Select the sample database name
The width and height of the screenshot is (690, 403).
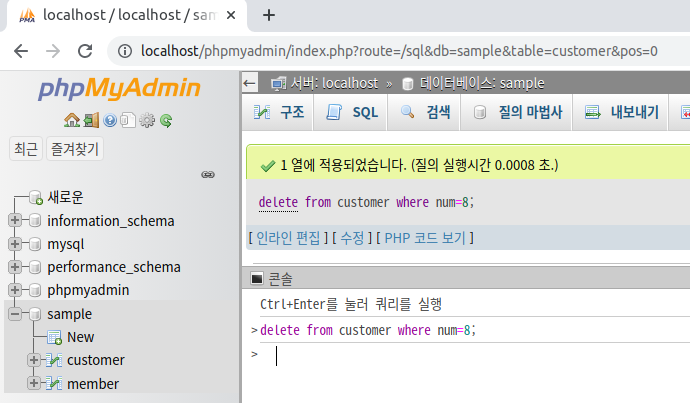tap(70, 314)
